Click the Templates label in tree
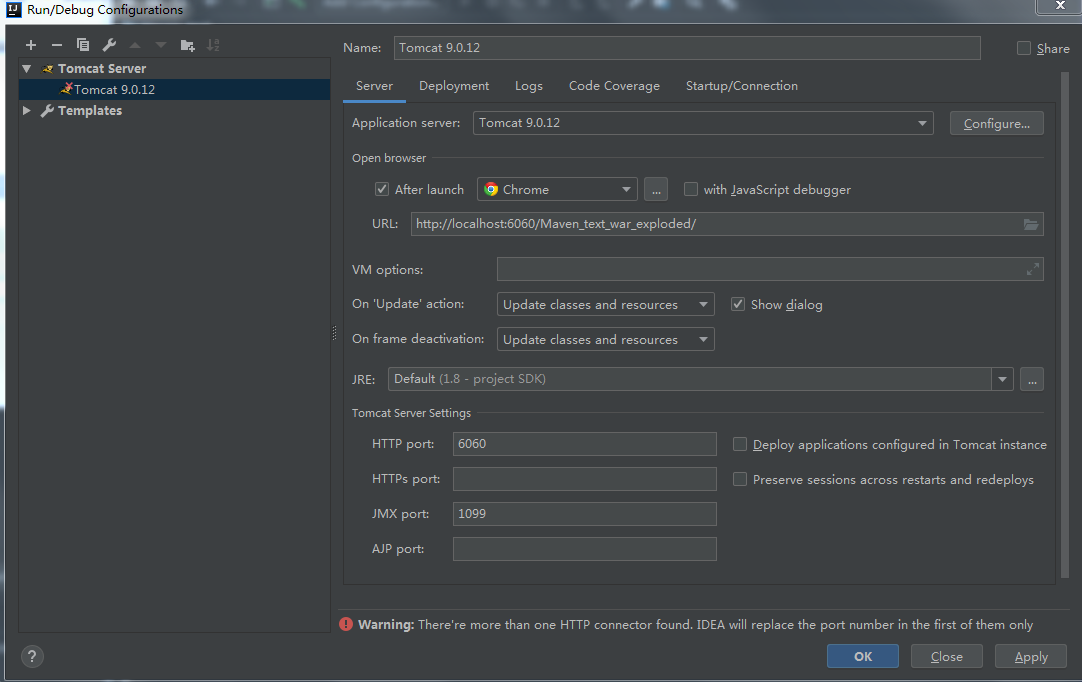 pyautogui.click(x=90, y=110)
